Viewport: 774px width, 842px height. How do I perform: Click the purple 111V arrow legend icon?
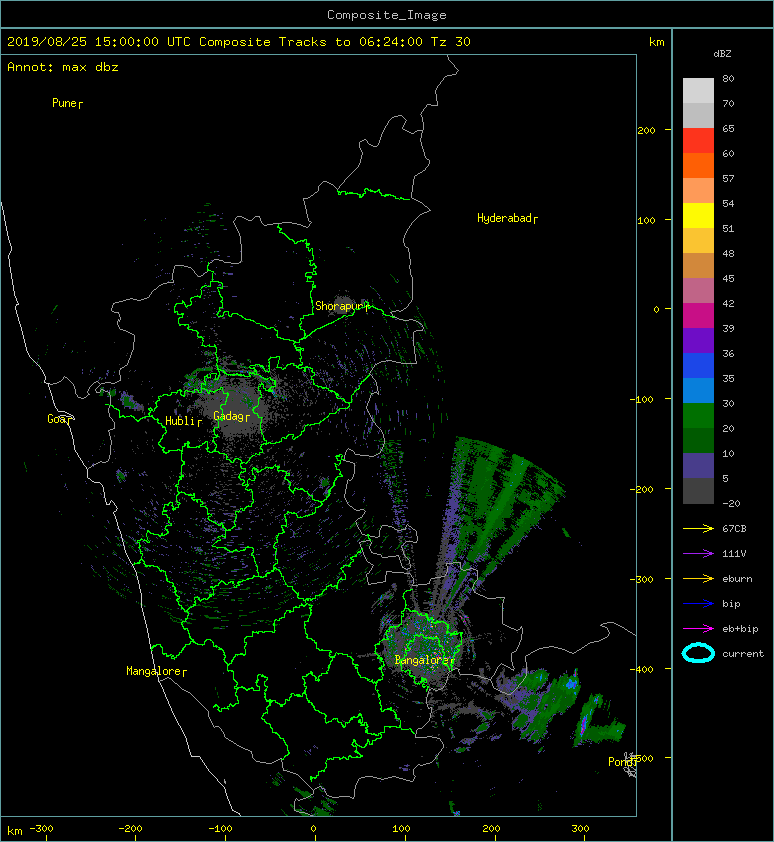698,553
